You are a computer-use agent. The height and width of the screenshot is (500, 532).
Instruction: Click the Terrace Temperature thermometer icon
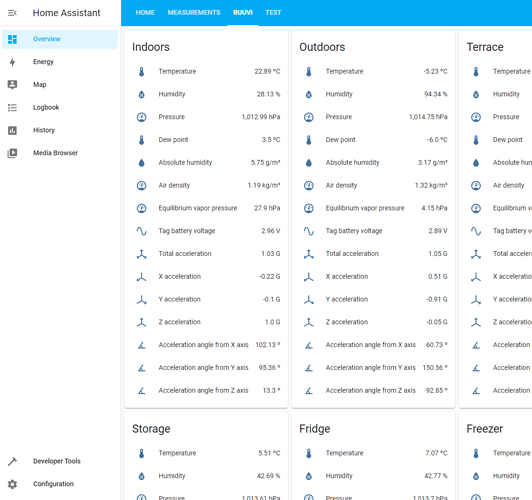click(x=476, y=72)
